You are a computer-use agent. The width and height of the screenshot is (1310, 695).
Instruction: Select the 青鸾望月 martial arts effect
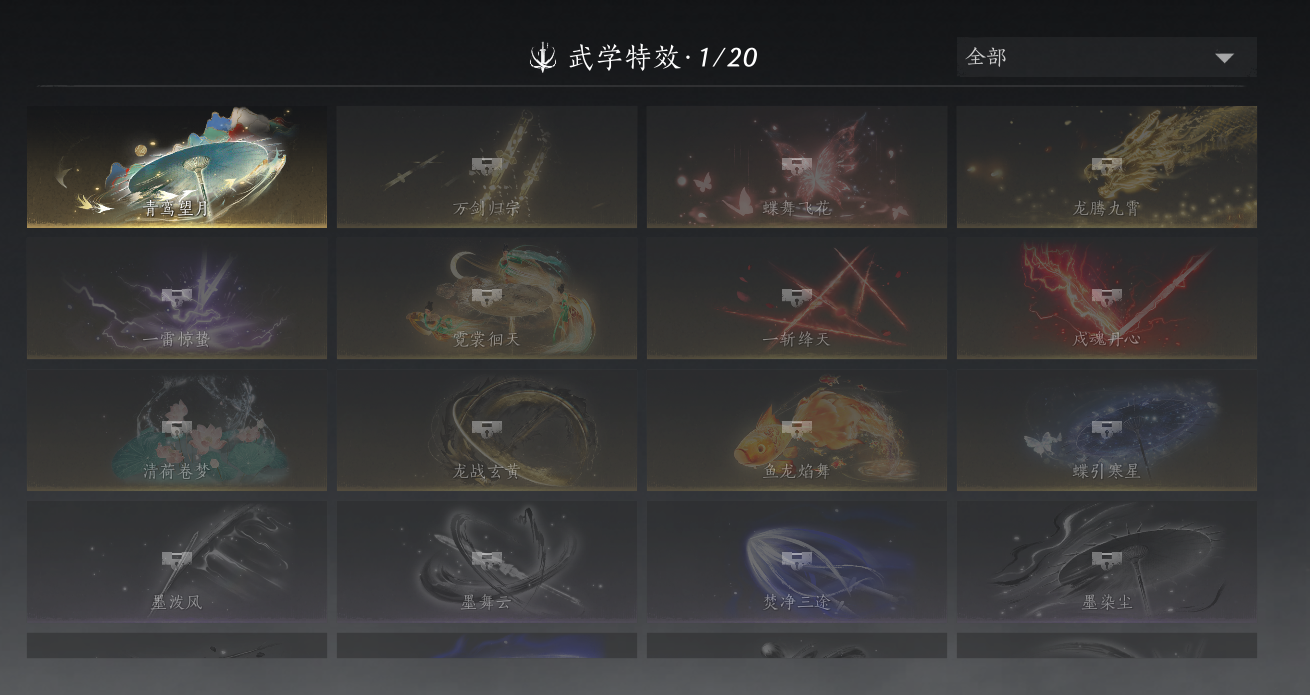click(x=177, y=167)
